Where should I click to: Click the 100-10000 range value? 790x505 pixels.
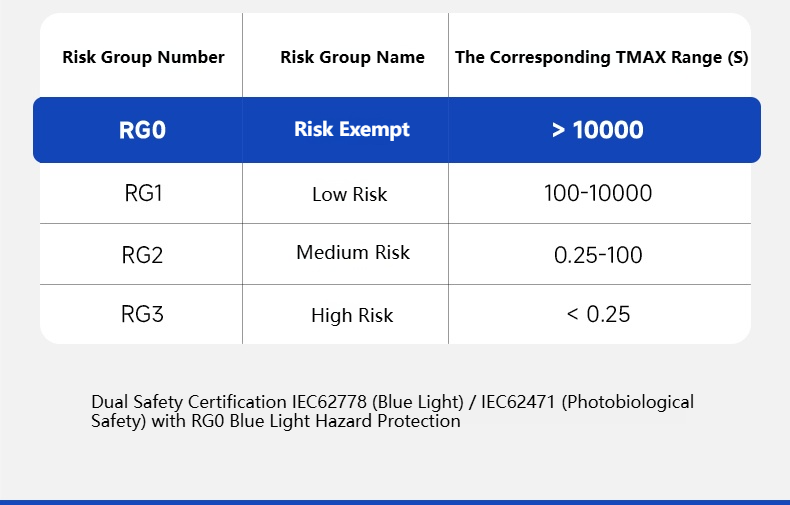click(598, 194)
